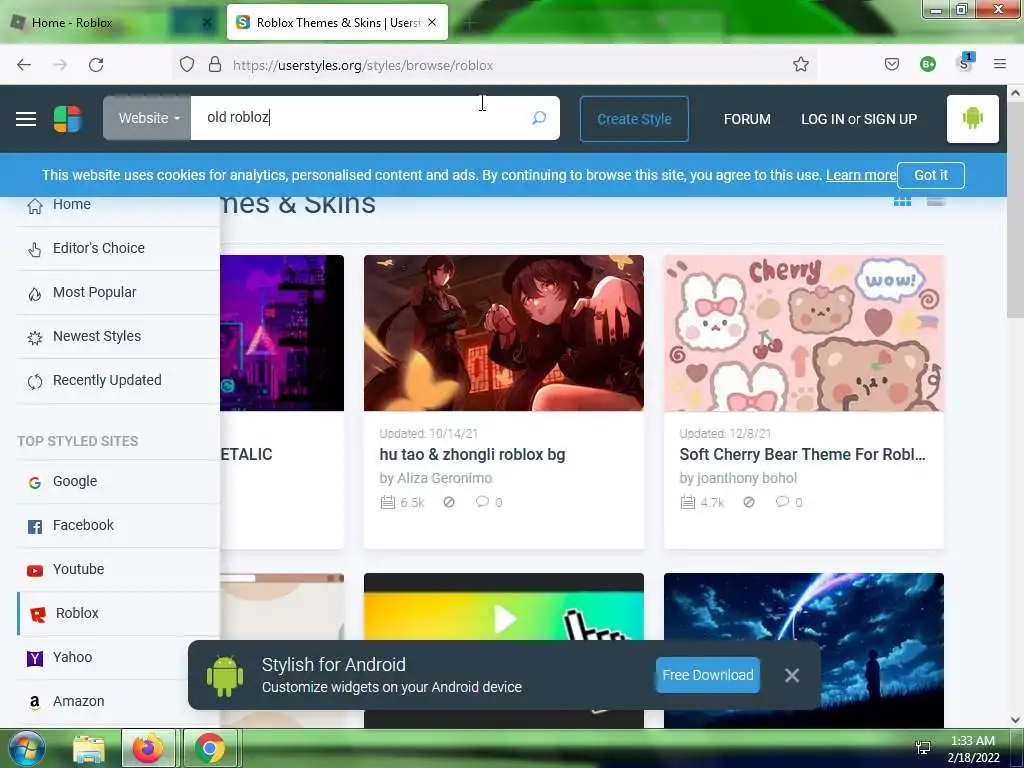Open the FORUM link

[x=747, y=119]
